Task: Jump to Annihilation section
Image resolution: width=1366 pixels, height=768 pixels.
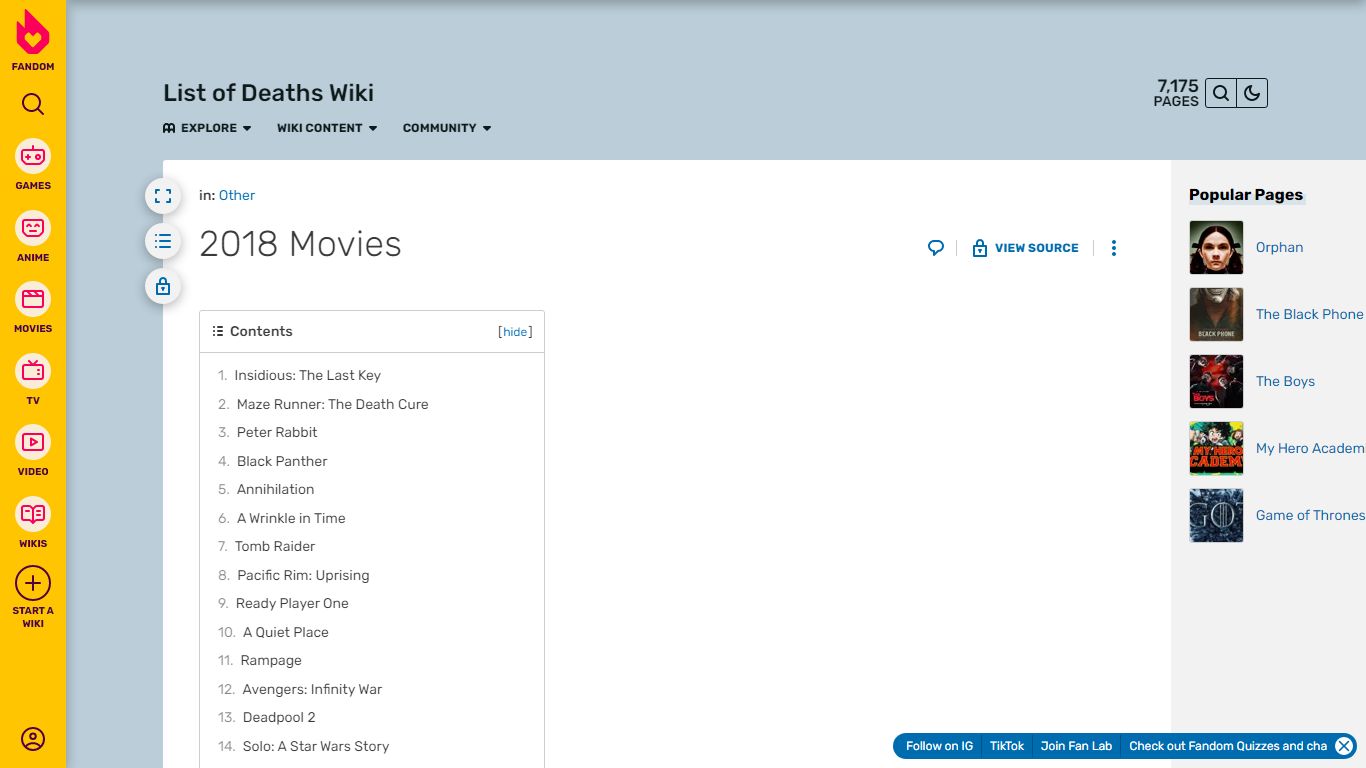Action: 275,489
